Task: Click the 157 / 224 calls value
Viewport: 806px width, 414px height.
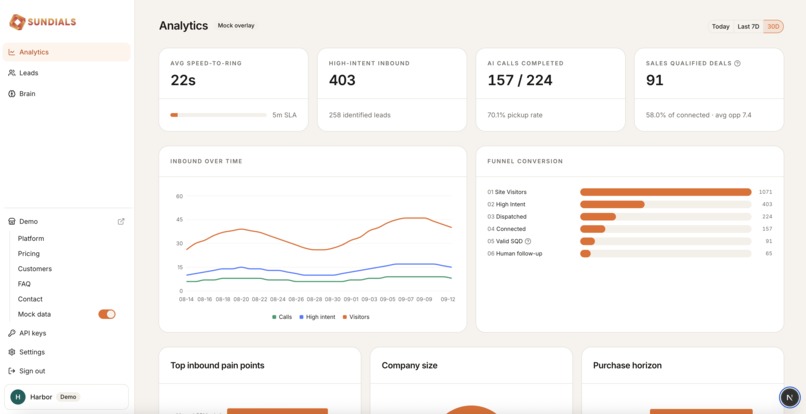Action: click(x=520, y=80)
